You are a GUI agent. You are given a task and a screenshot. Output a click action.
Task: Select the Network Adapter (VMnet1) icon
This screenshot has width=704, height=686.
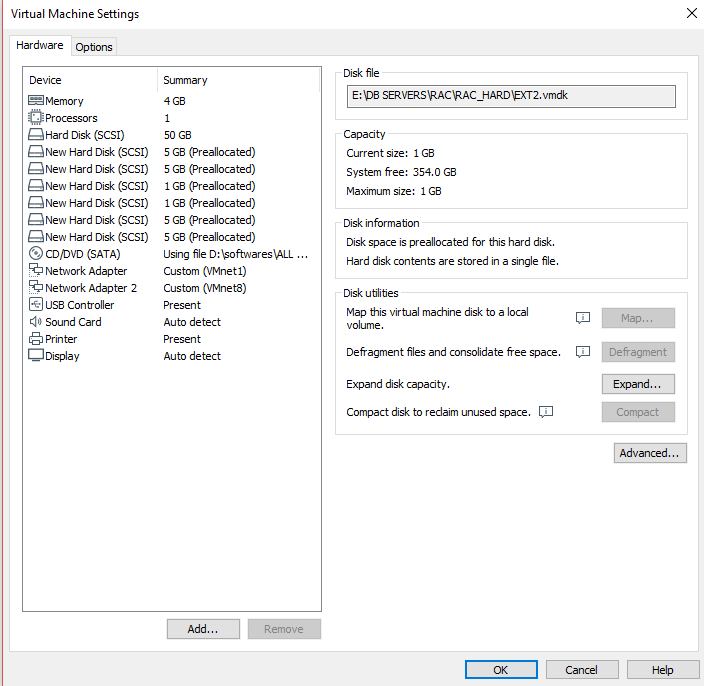click(x=36, y=270)
